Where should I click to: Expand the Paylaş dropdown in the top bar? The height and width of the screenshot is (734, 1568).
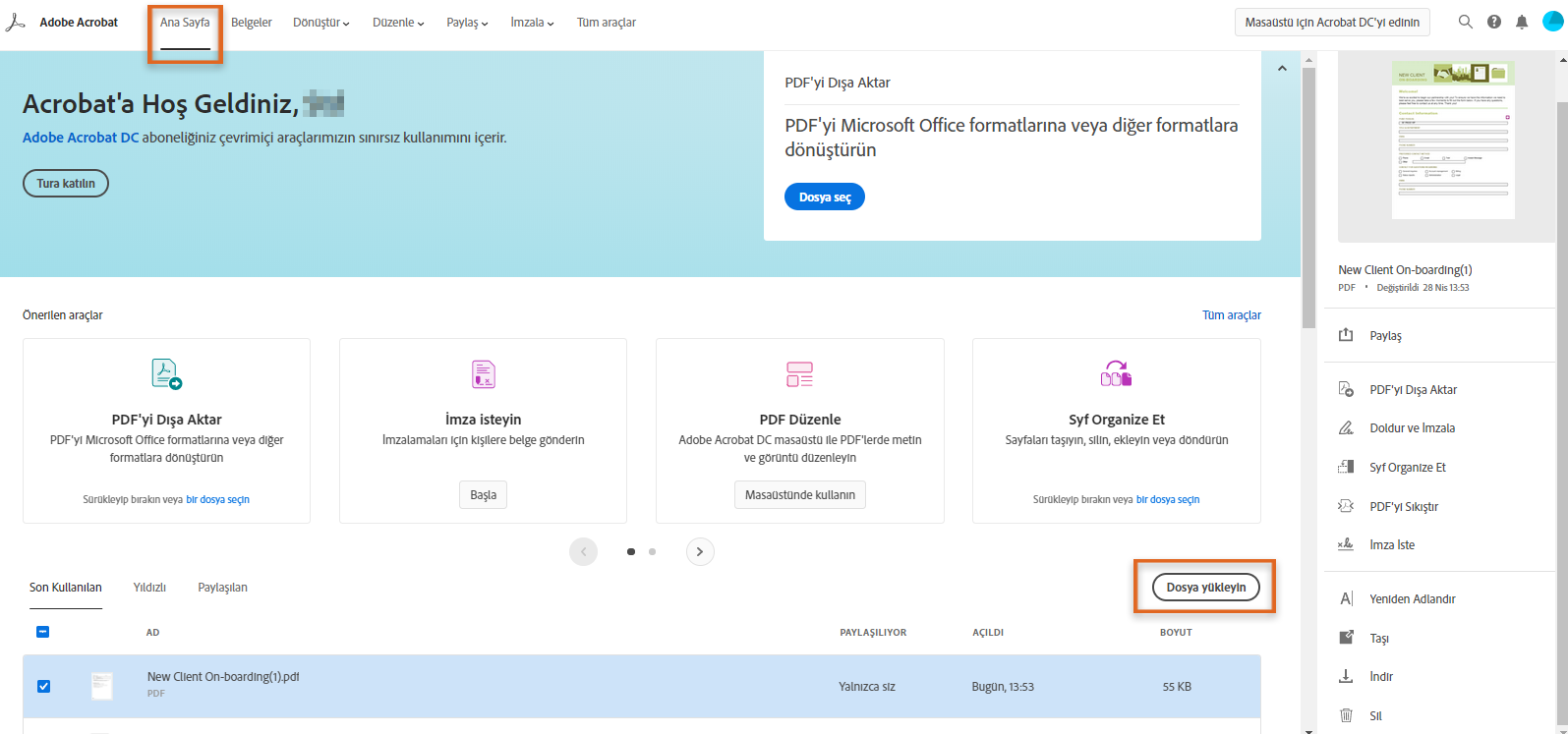(x=467, y=23)
